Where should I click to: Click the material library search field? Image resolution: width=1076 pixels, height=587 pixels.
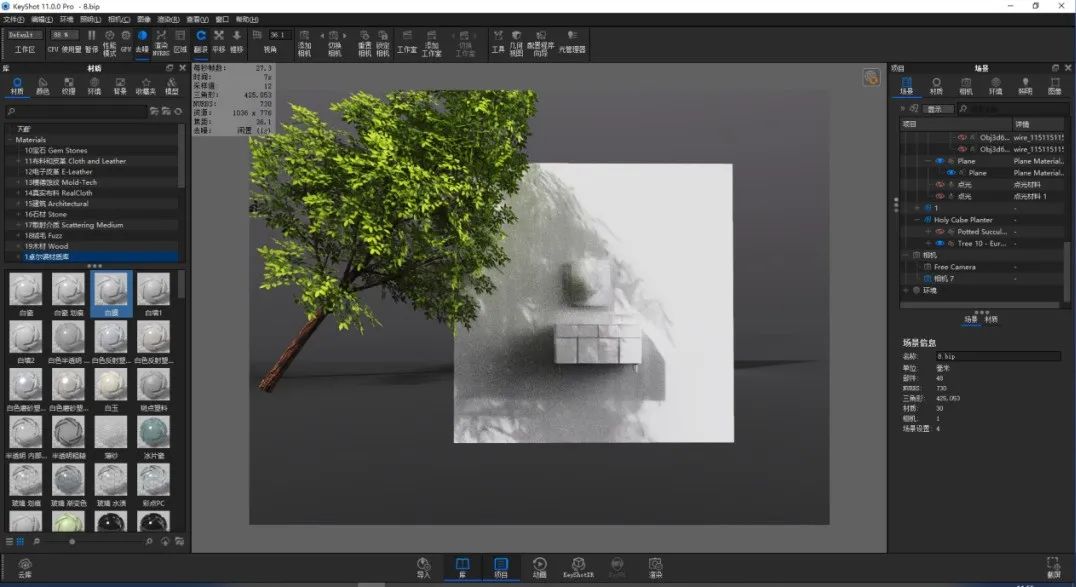75,111
